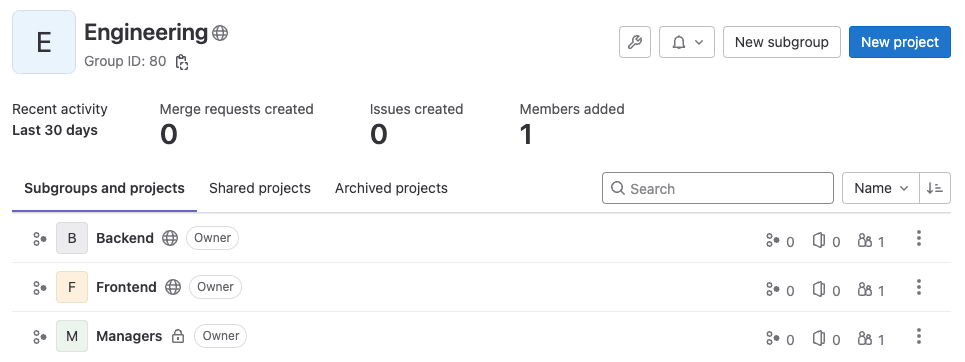
Task: Switch to the Shared projects tab
Action: [260, 188]
